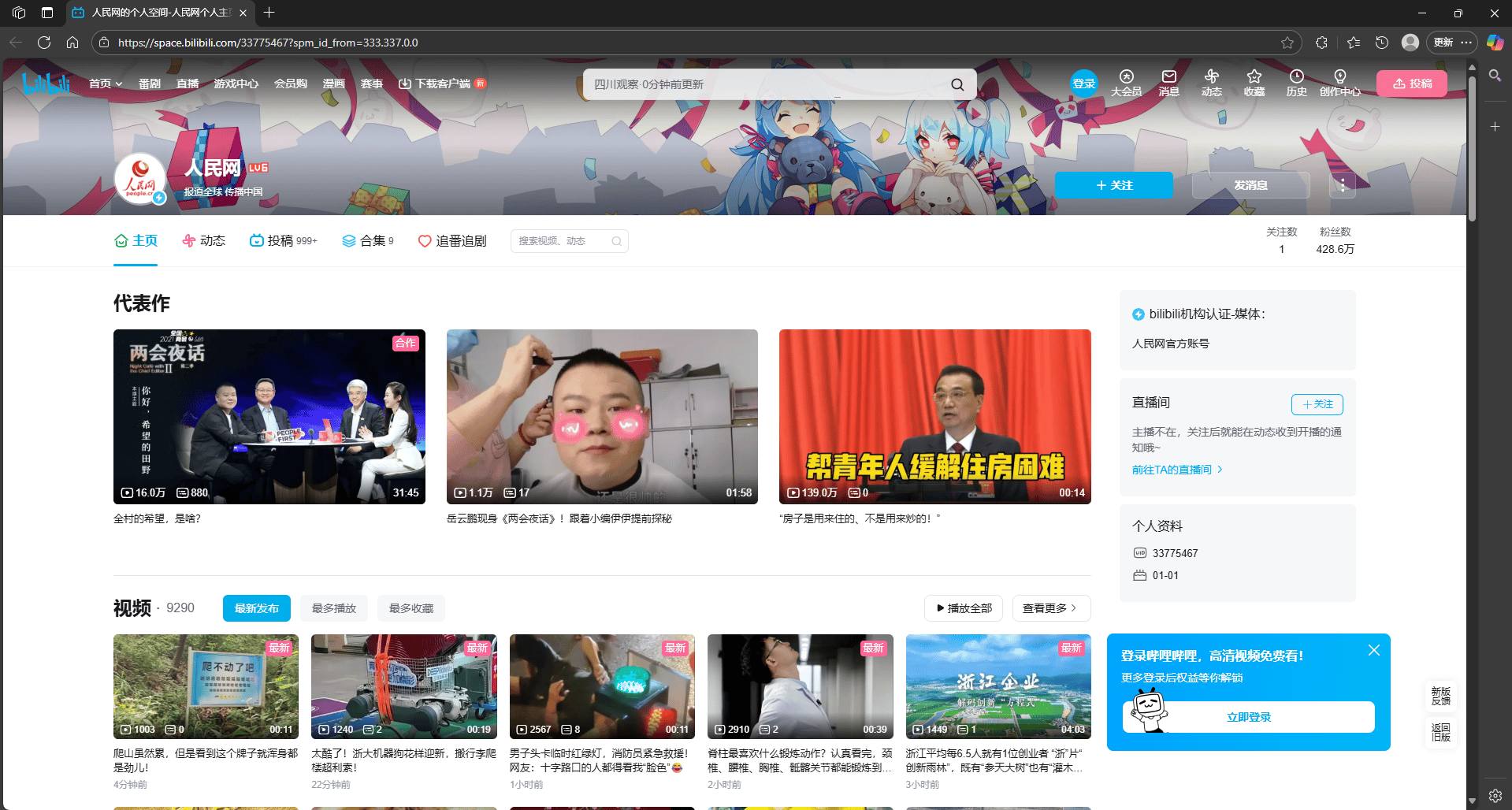This screenshot has width=1512, height=810.
Task: Click the Edge sidebar search icon
Action: click(1495, 76)
